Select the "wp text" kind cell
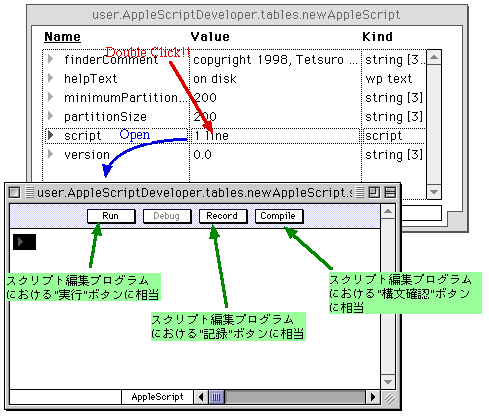The image size is (489, 417). 389,79
